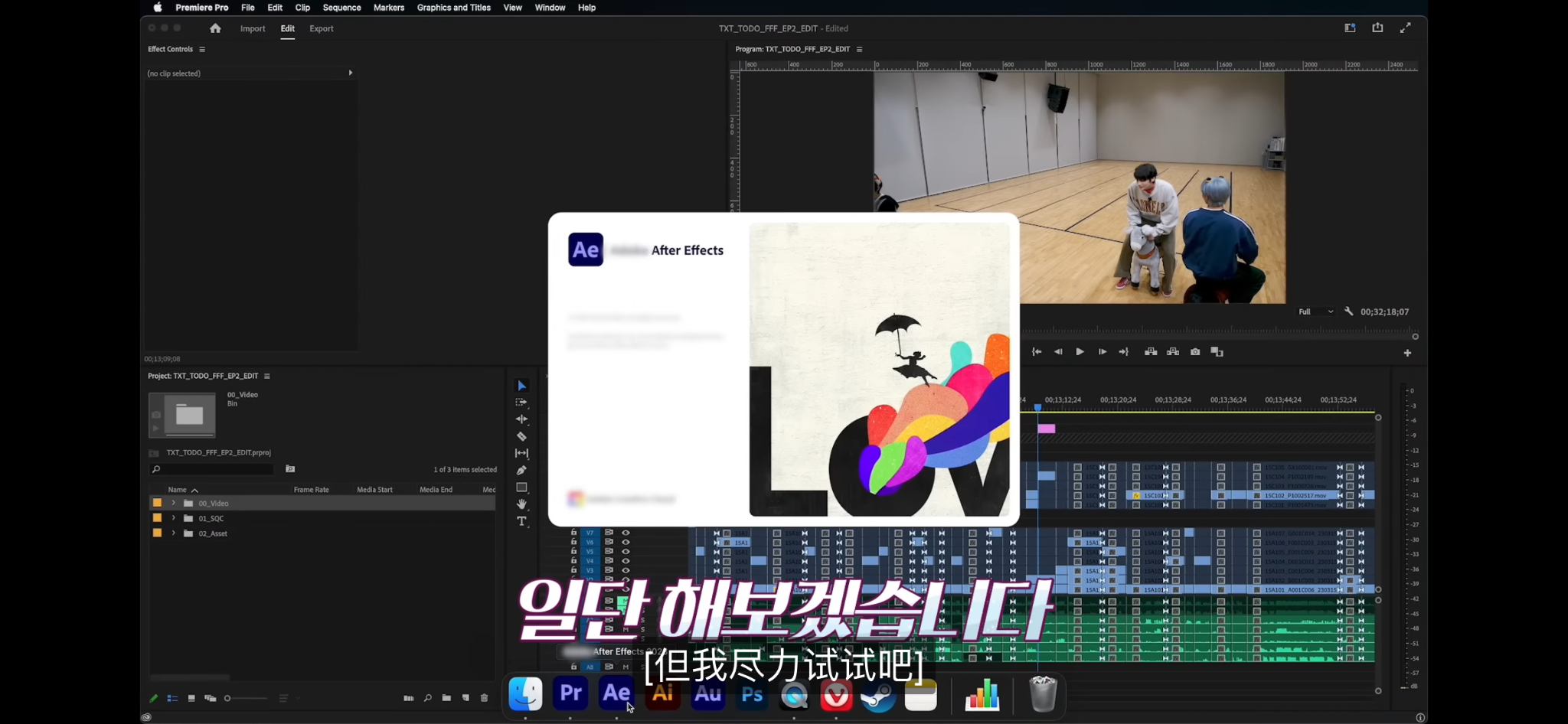Expand the 02_Asset bin

(174, 533)
